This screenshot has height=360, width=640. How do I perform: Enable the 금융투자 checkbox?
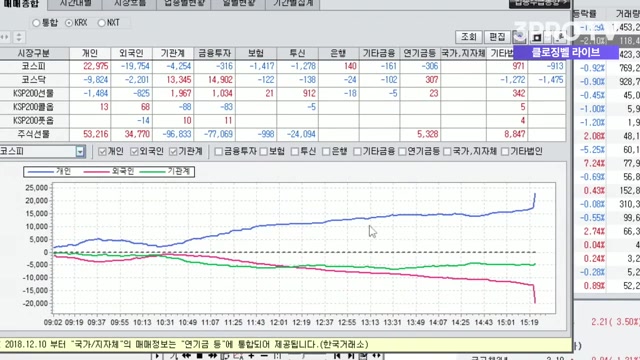218,151
